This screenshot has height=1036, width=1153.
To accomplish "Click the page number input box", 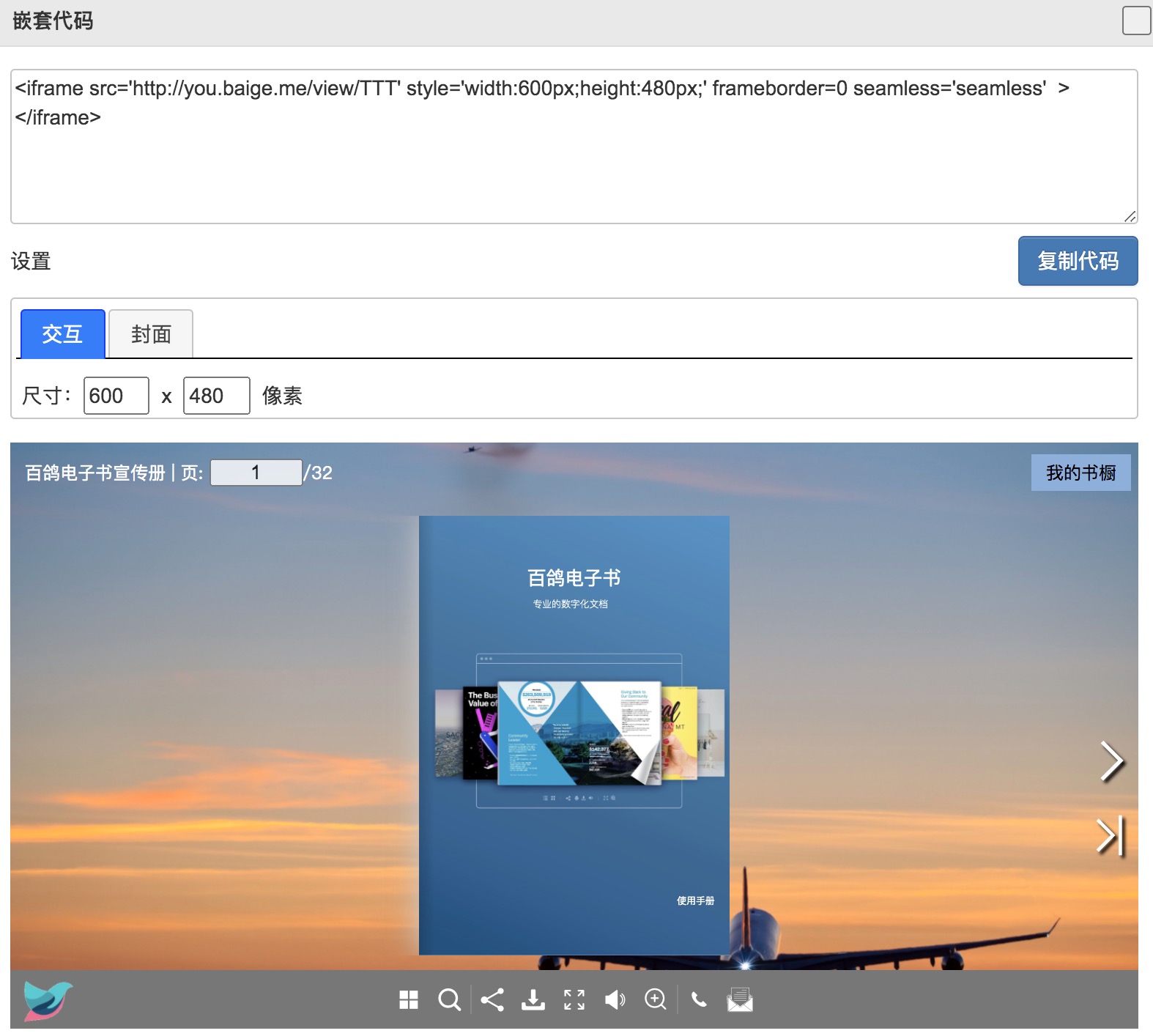I will [x=256, y=473].
